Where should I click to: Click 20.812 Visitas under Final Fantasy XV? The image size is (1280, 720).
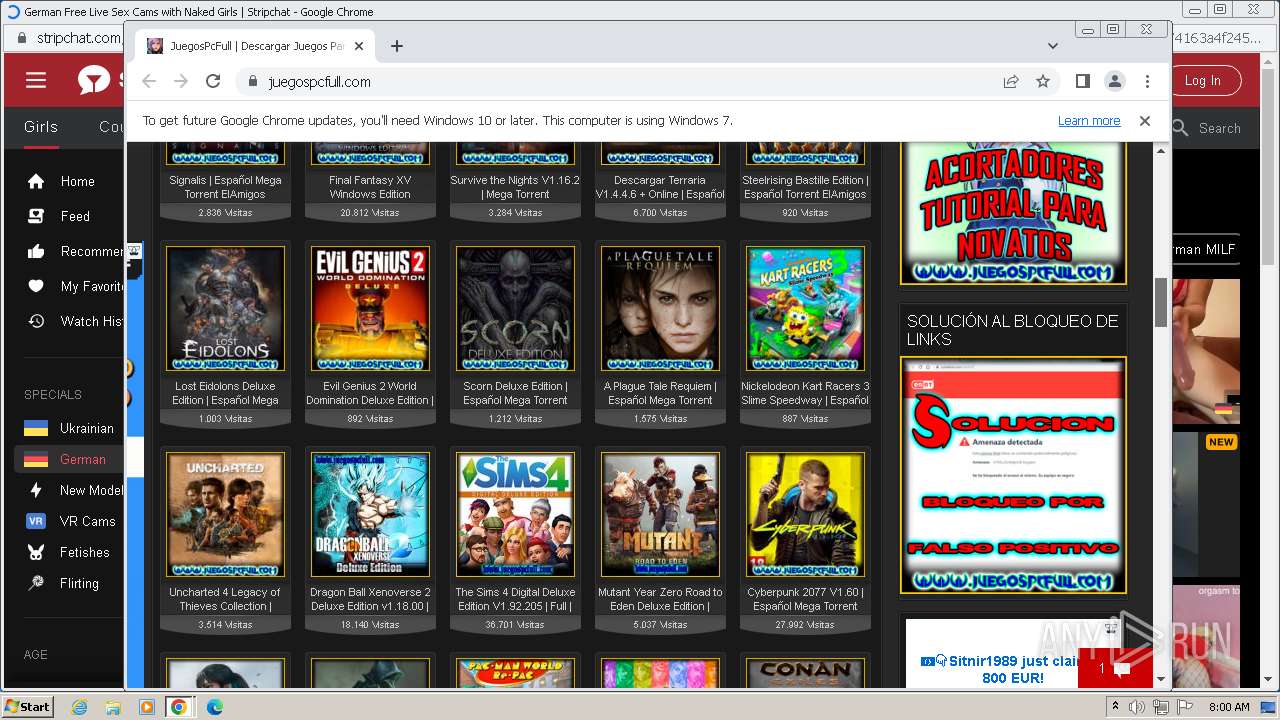coord(370,212)
